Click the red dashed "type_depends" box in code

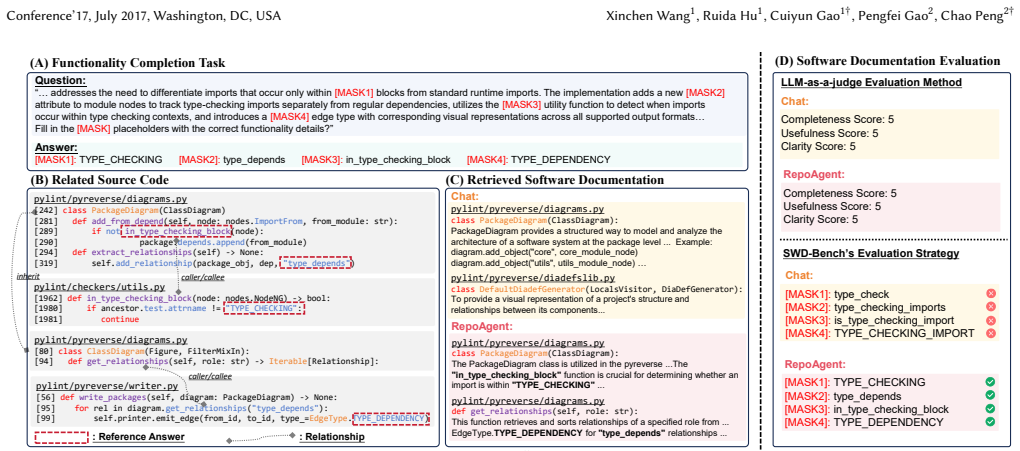(x=316, y=263)
